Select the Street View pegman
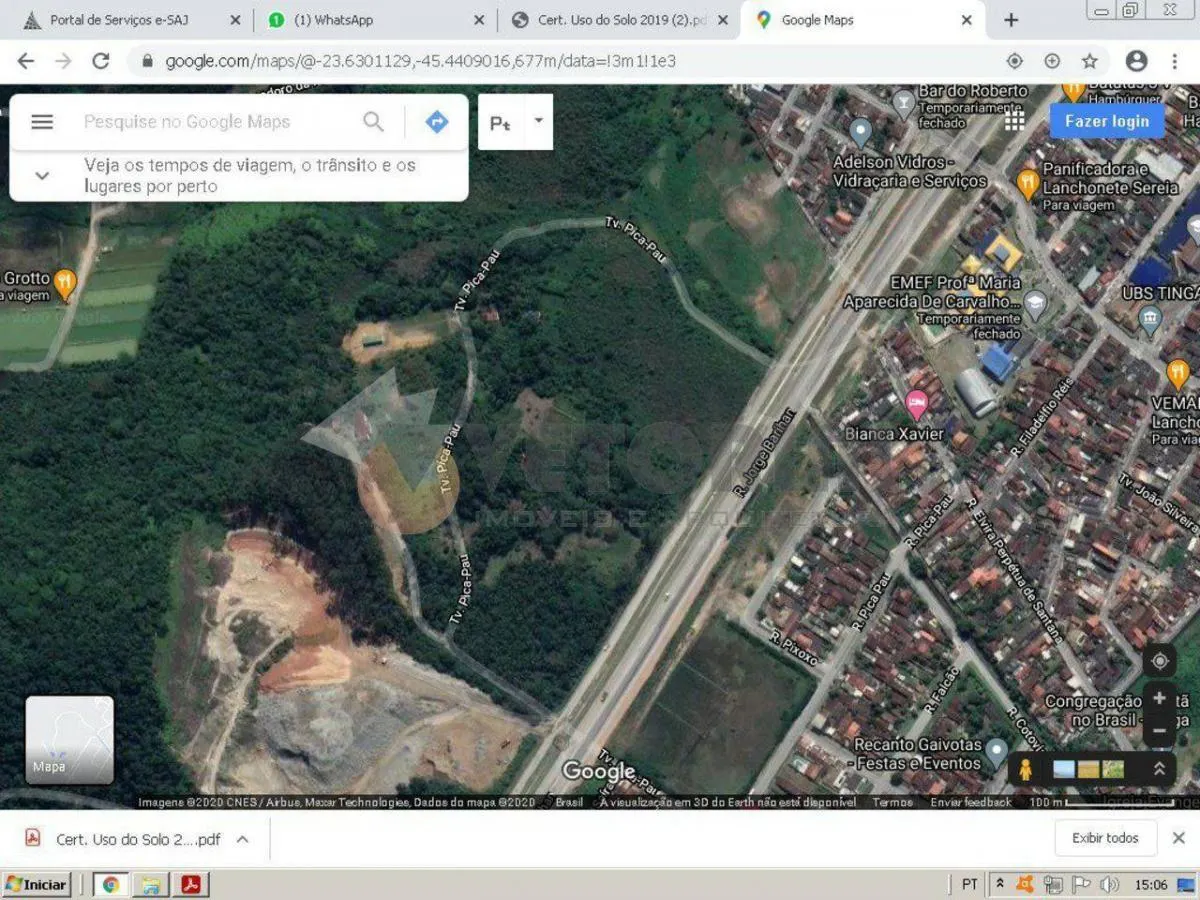The image size is (1200, 900). tap(1025, 769)
